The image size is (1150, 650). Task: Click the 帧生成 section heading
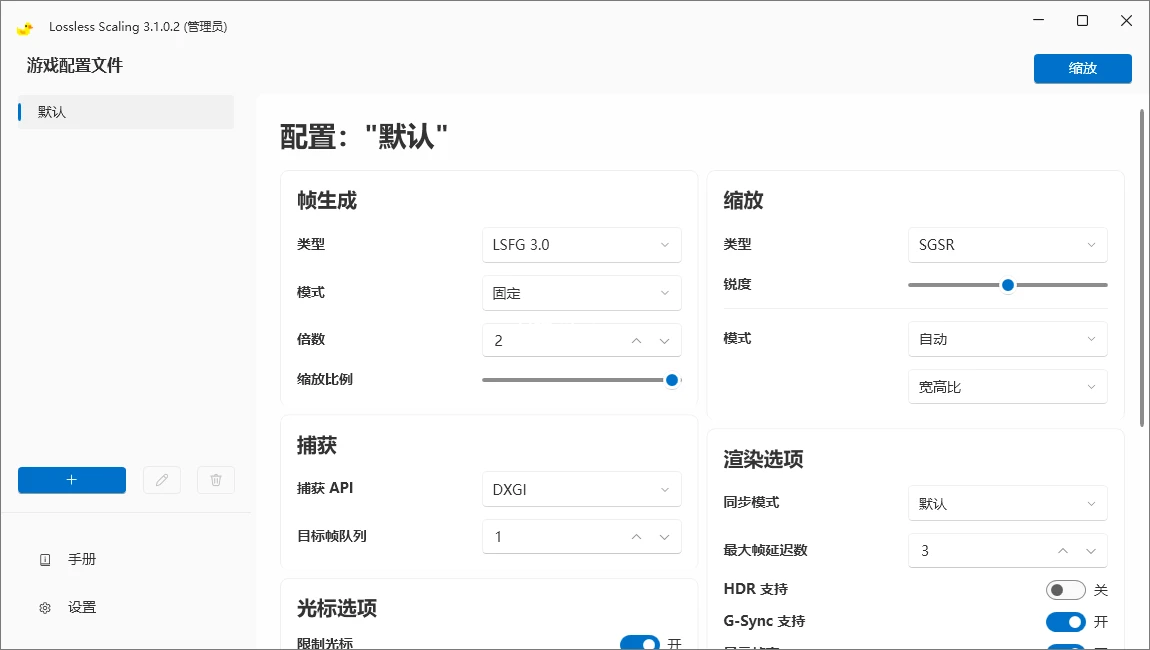click(327, 200)
